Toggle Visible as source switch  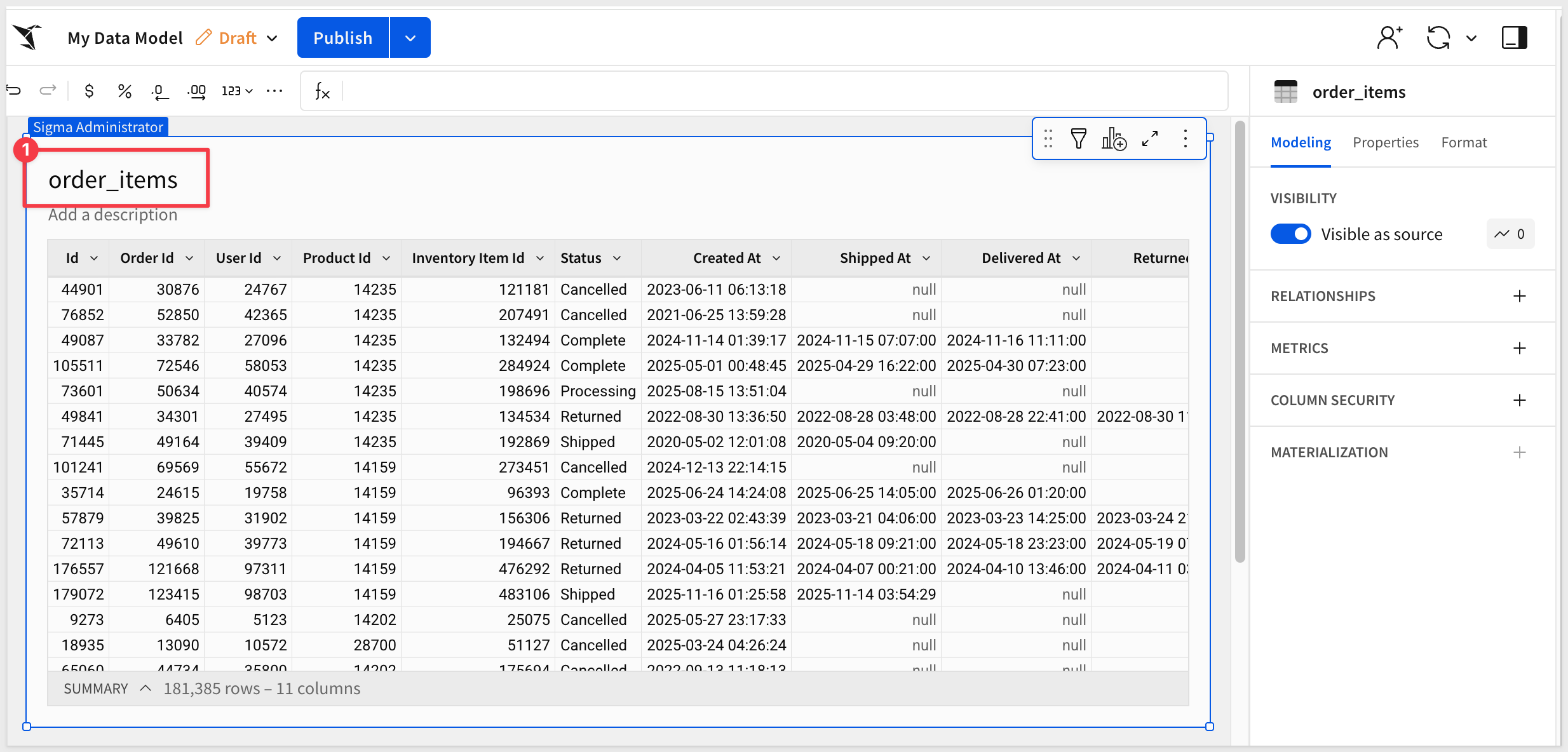[1290, 234]
